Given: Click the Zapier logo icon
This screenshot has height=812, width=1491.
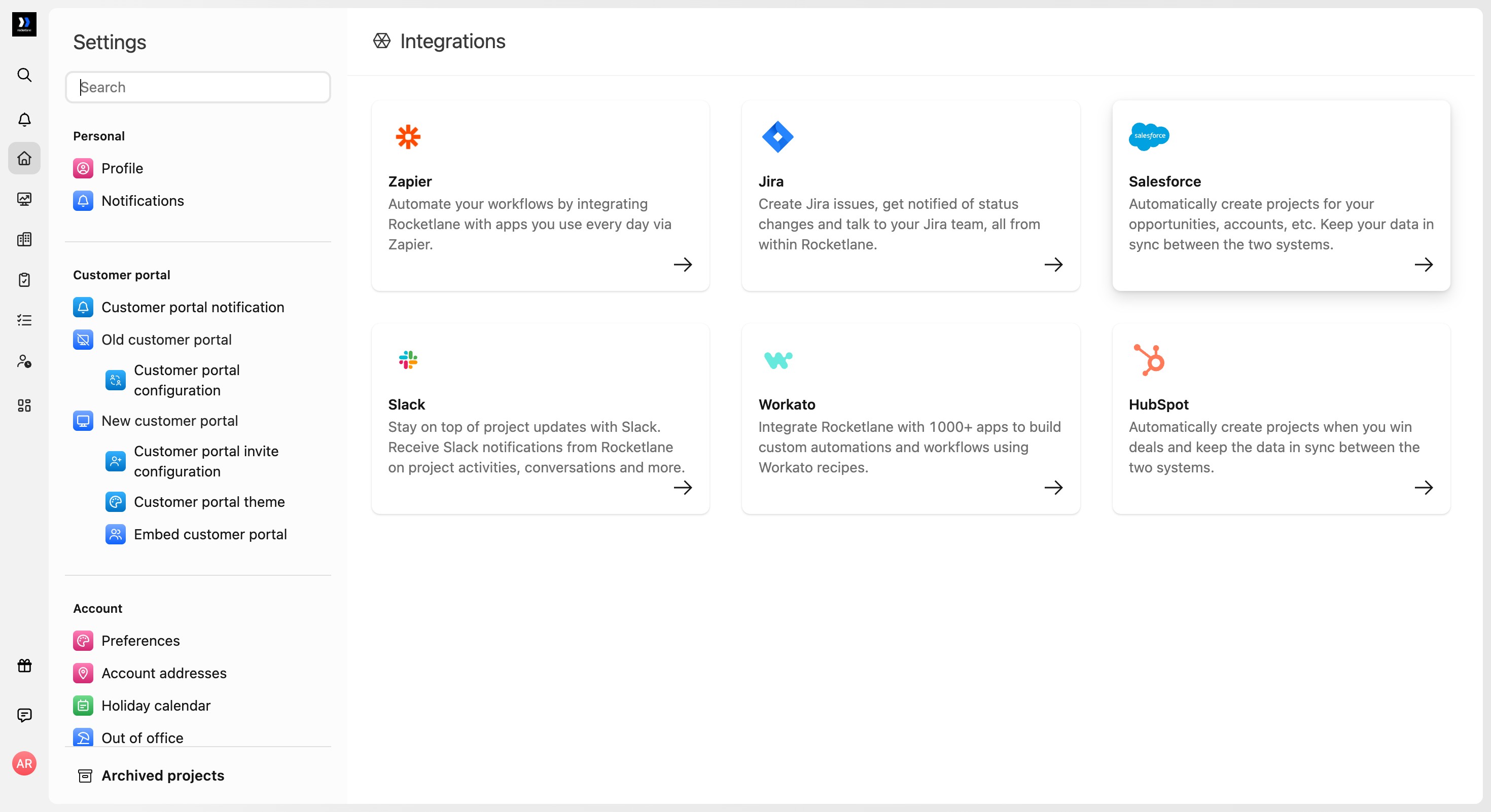Looking at the screenshot, I should [x=408, y=137].
